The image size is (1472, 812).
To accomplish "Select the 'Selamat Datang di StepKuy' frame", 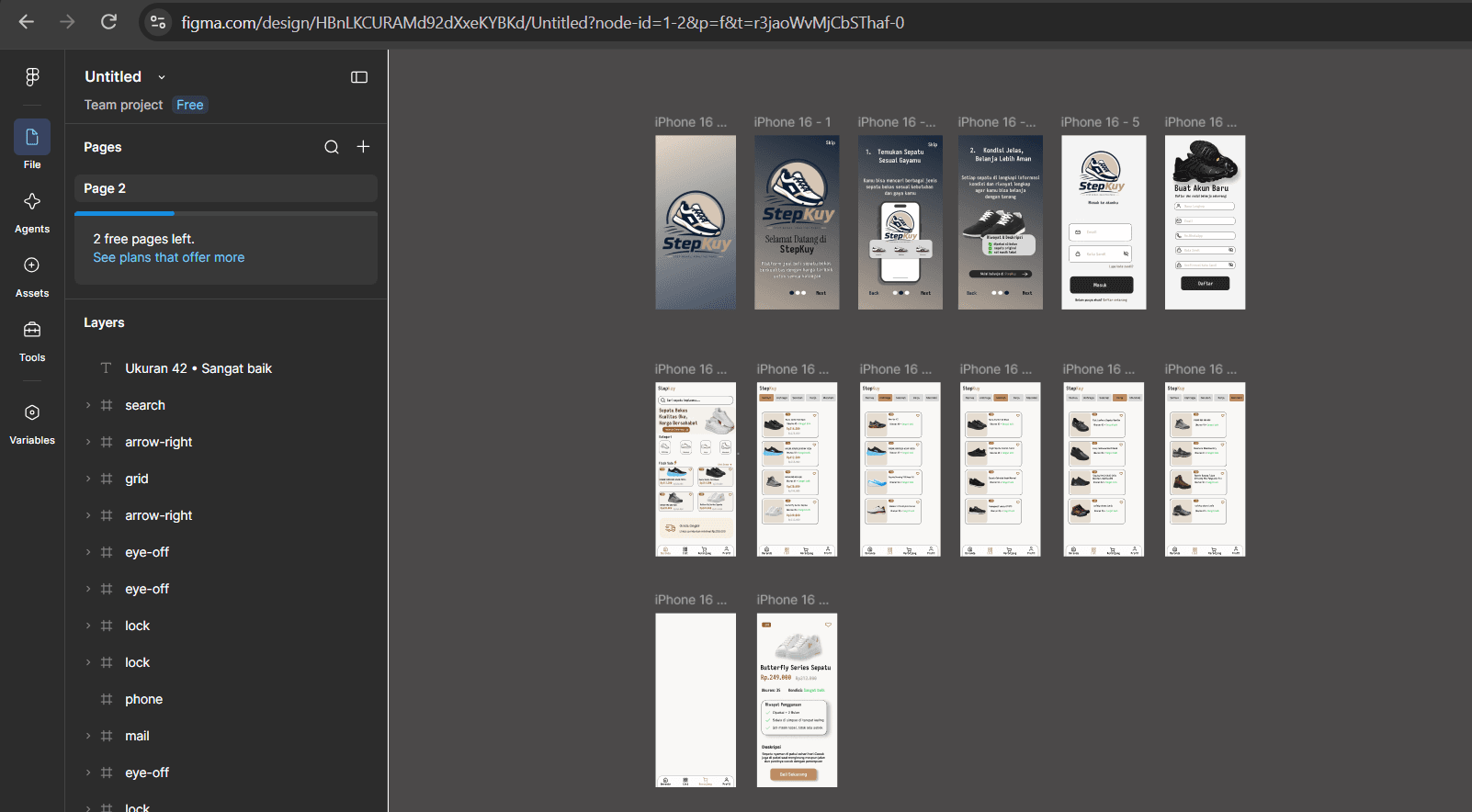I will (x=797, y=222).
